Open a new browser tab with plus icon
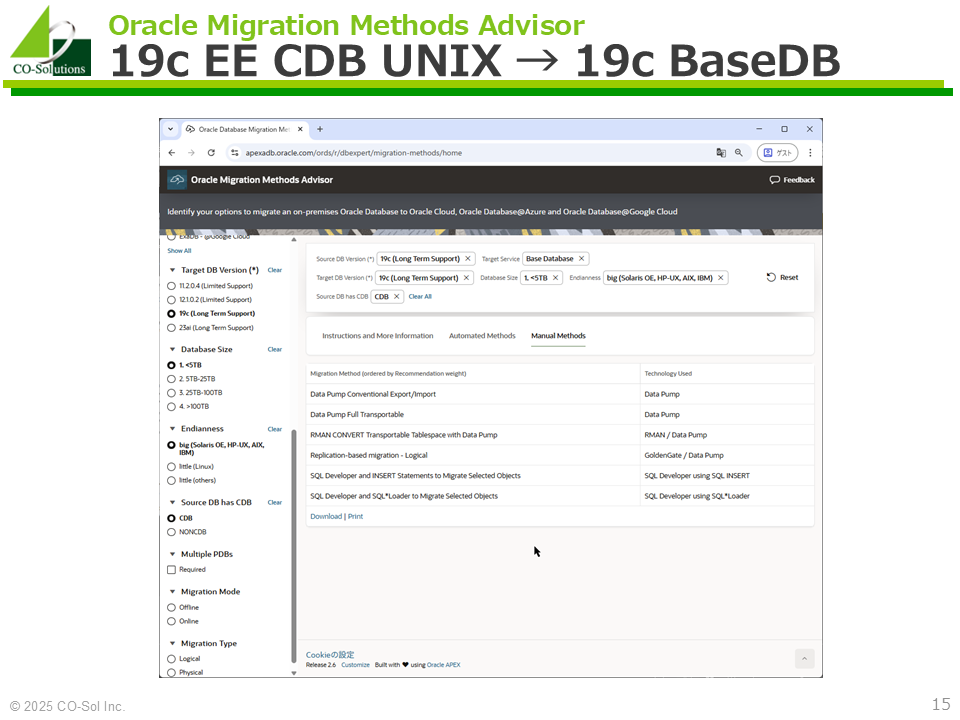This screenshot has height=720, width=960. tap(320, 129)
